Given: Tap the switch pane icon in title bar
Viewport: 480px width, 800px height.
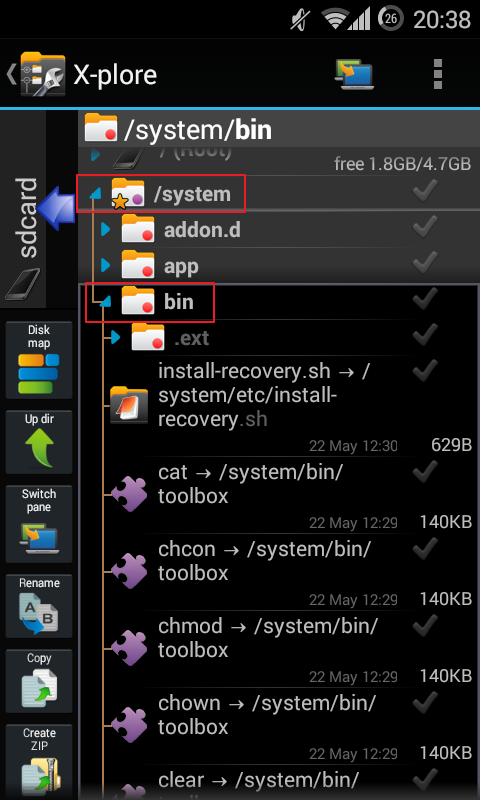Looking at the screenshot, I should point(354,74).
